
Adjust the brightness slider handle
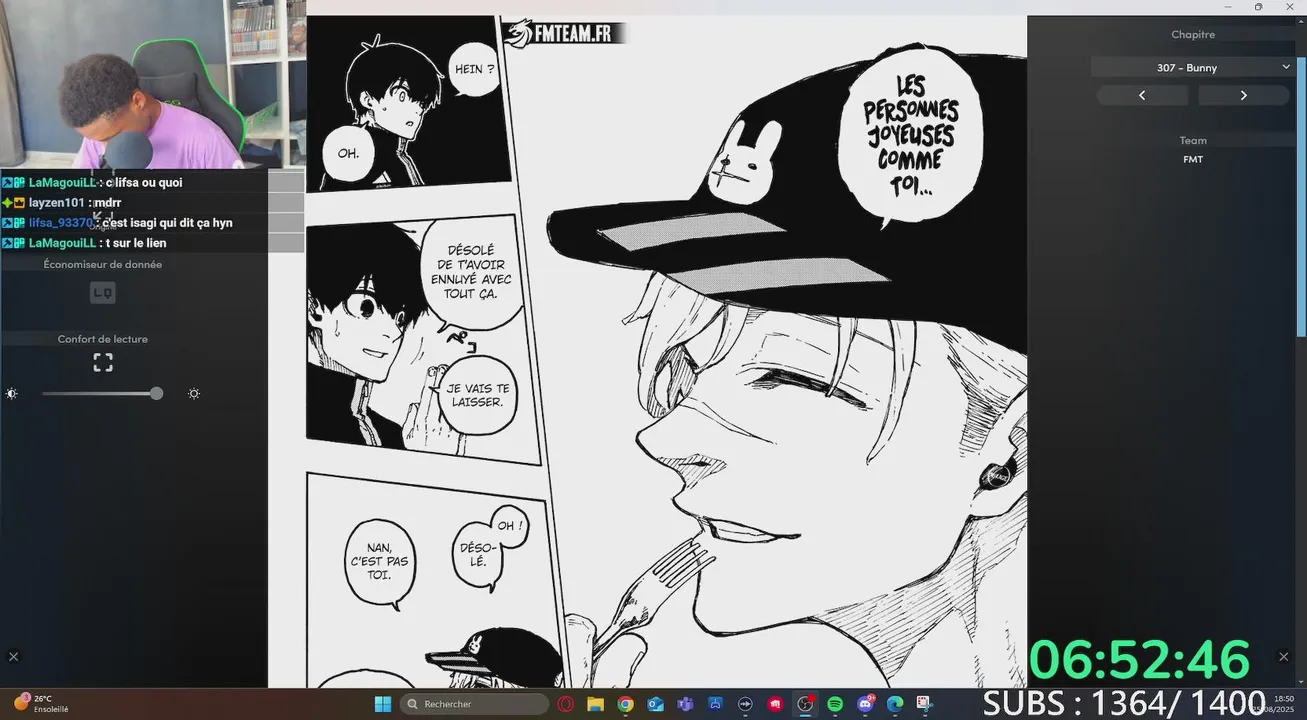click(x=156, y=393)
